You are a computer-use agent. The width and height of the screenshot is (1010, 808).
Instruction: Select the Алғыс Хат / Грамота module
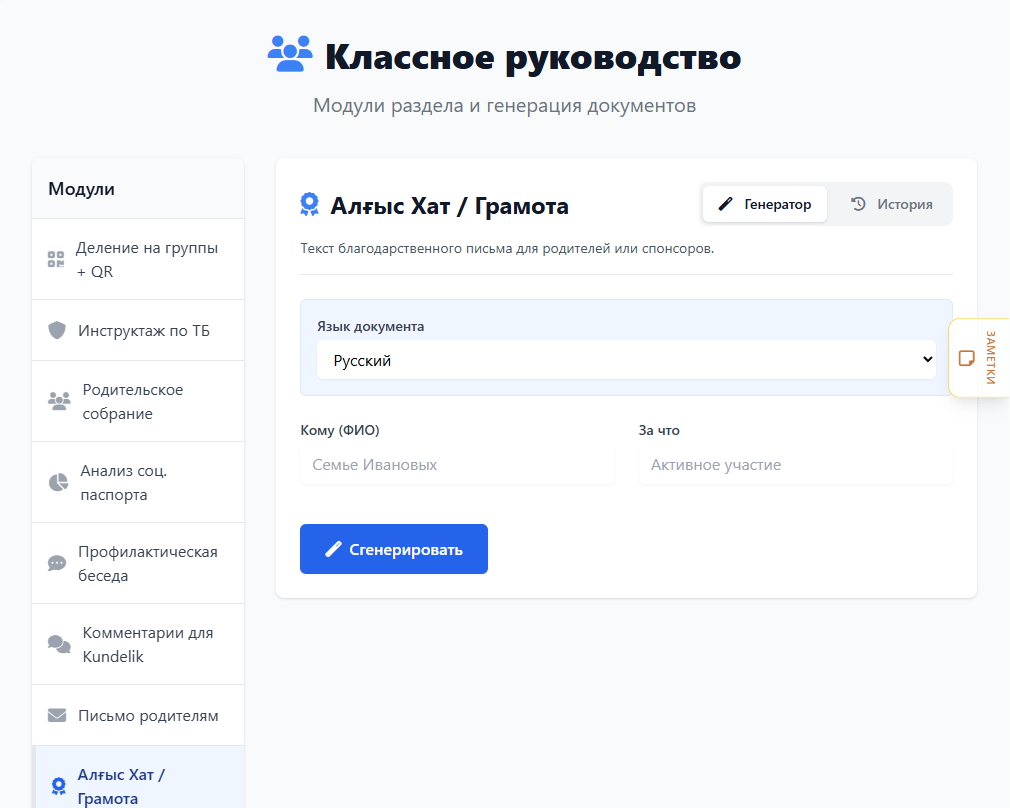coord(138,778)
